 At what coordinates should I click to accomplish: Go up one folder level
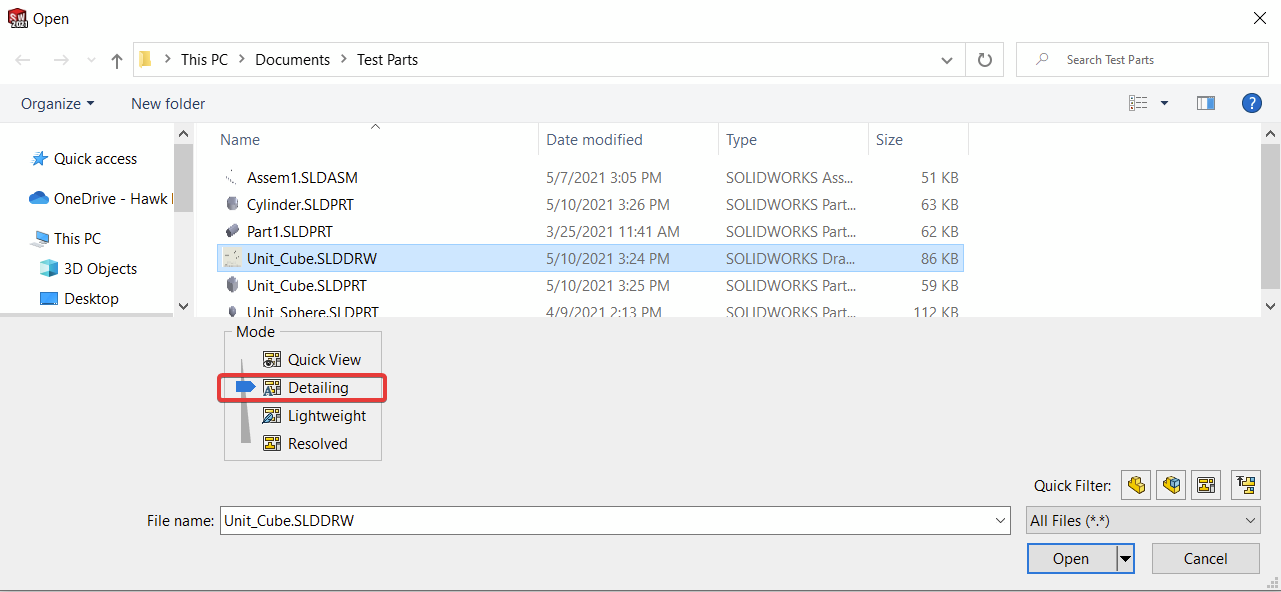coord(117,60)
